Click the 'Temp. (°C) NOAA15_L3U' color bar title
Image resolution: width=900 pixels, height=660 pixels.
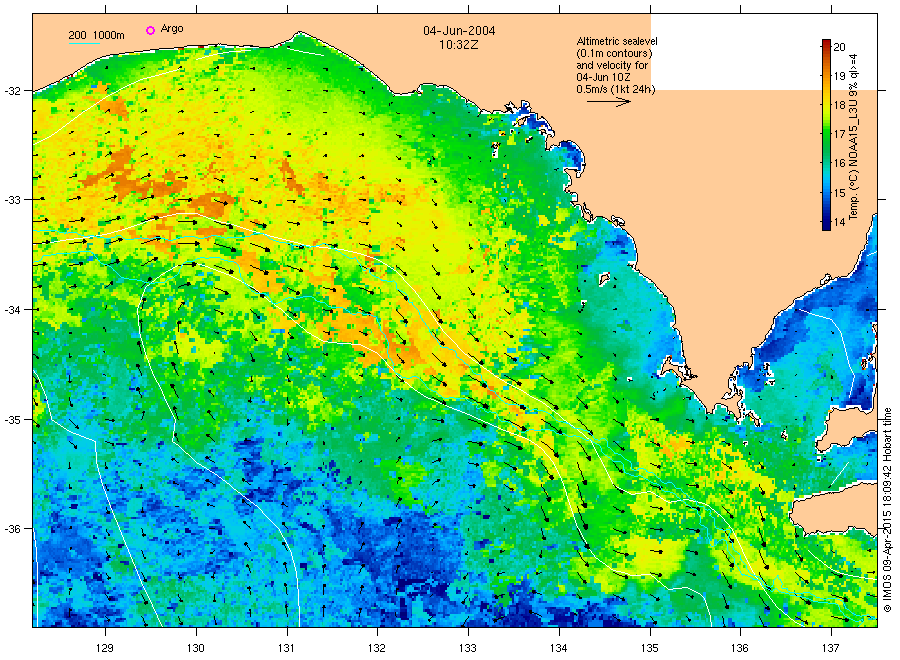tap(854, 136)
